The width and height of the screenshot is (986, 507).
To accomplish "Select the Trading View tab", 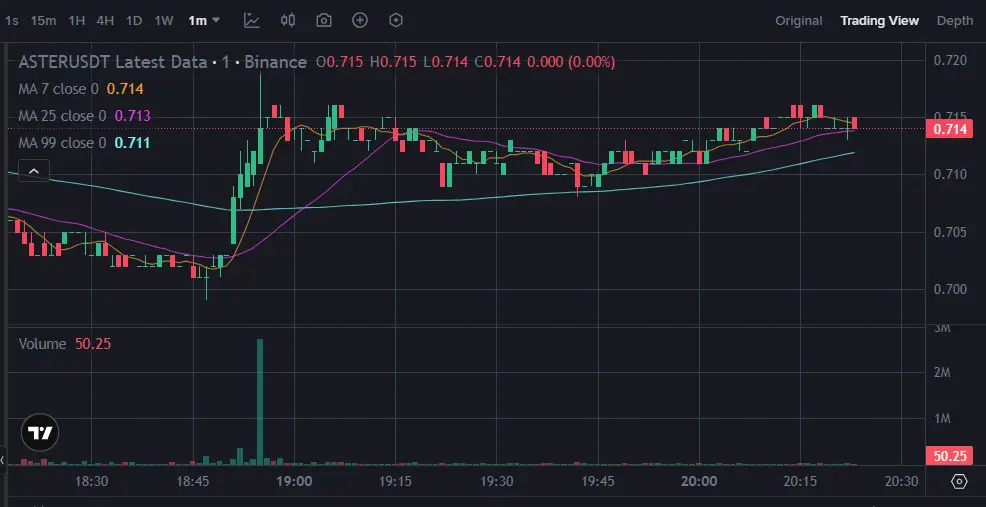I will [879, 21].
